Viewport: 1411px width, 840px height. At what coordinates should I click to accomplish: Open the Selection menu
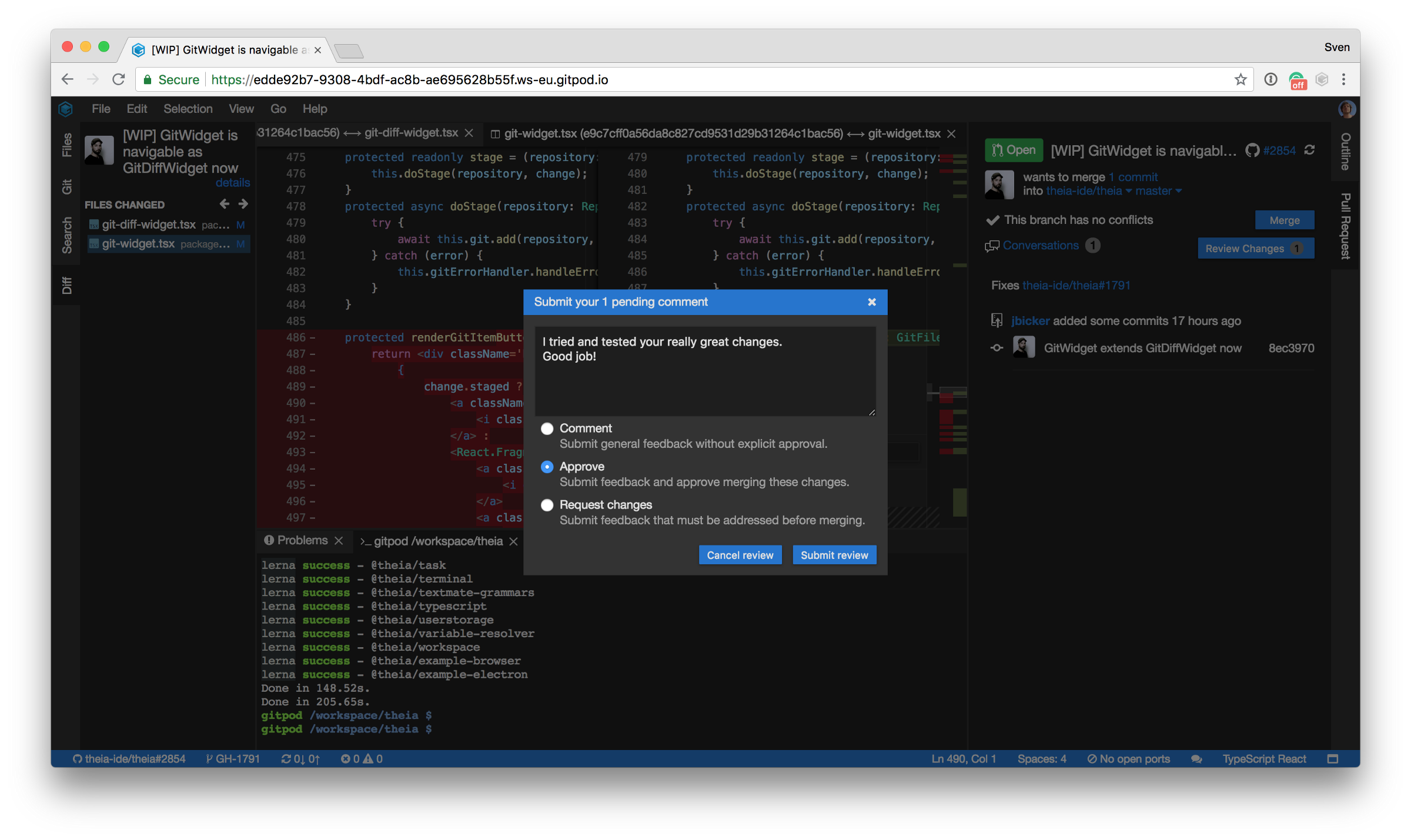(188, 109)
